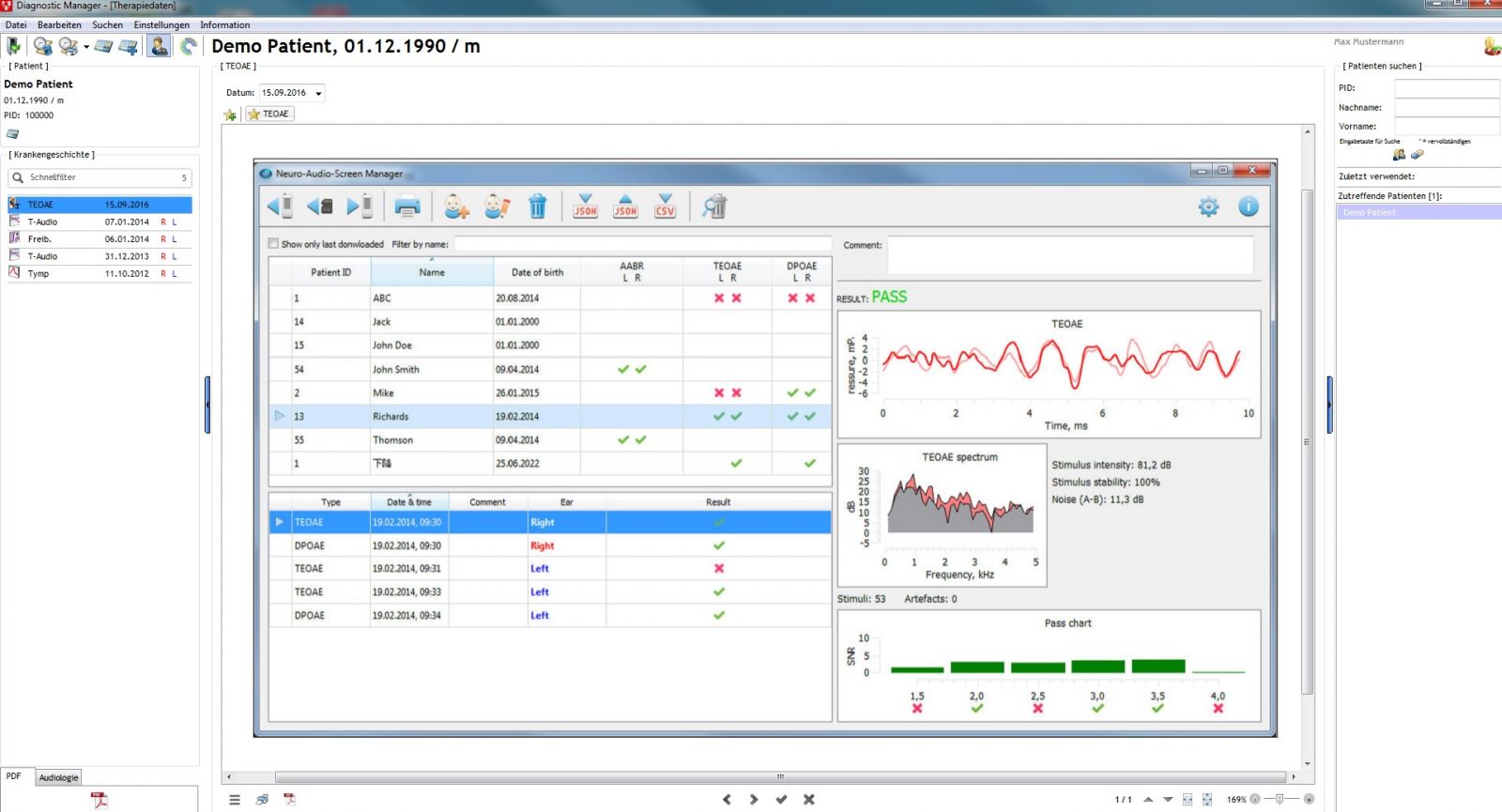This screenshot has height=812, width=1502.
Task: Open the Einstellungen menu
Action: pyautogui.click(x=161, y=25)
